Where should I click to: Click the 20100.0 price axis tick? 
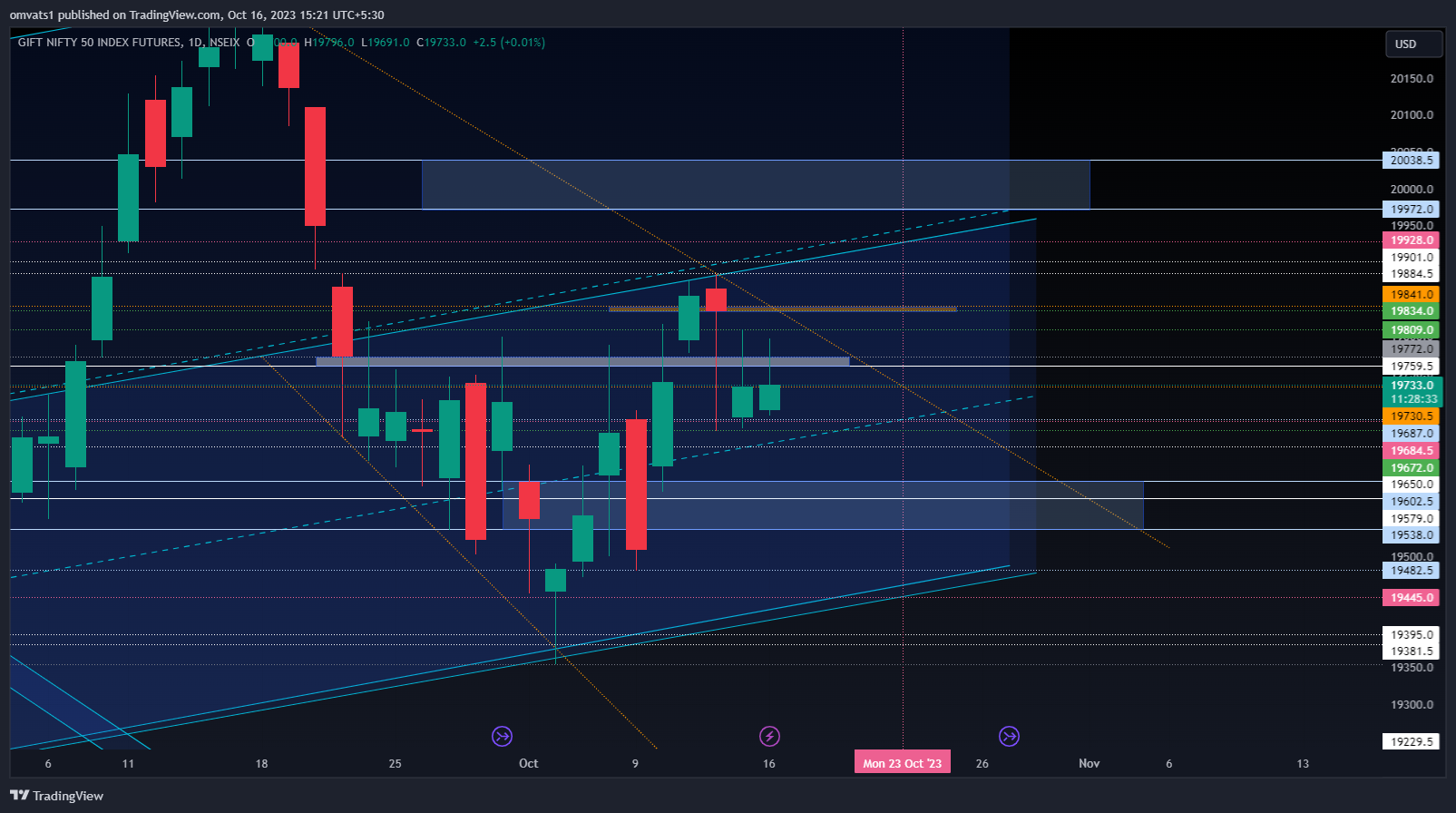[x=1412, y=115]
